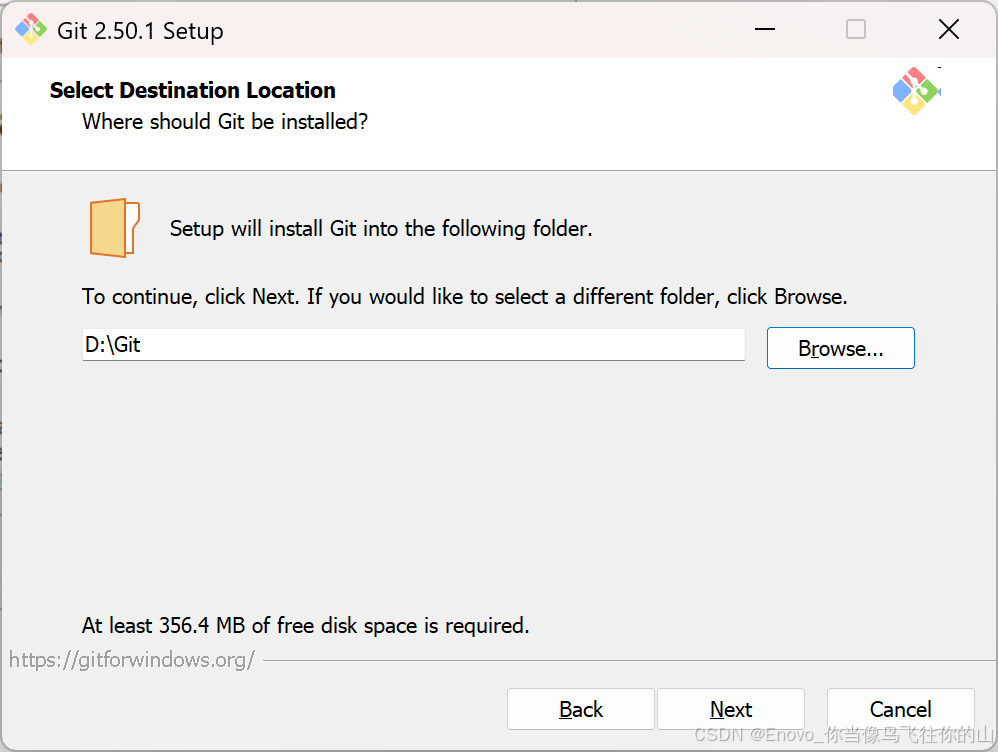
Task: Click the folder icon beside the setup message
Action: 115,228
